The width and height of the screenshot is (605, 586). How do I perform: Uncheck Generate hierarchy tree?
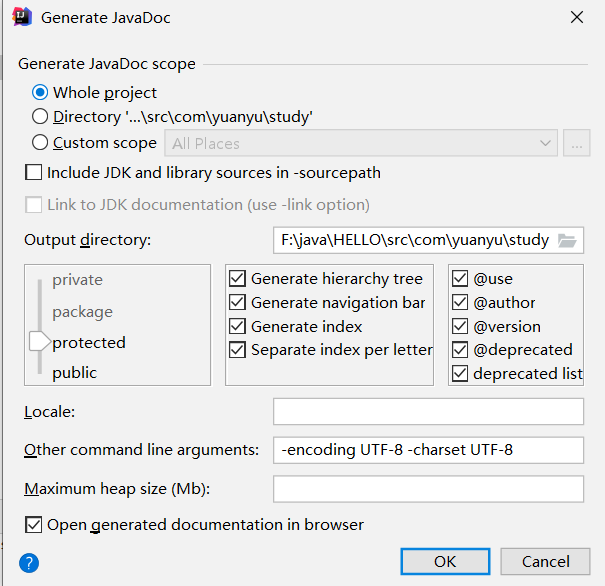[x=238, y=279]
